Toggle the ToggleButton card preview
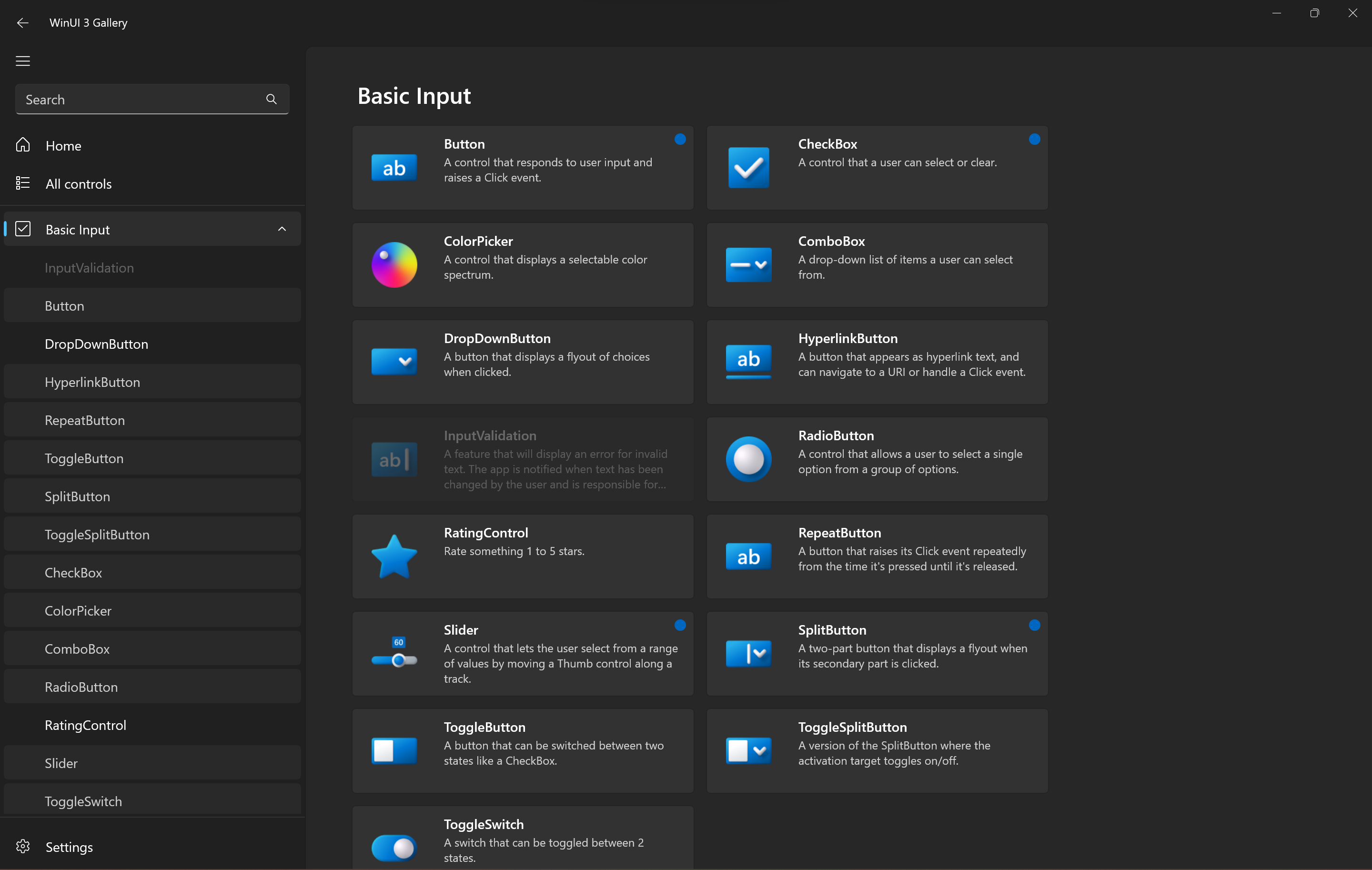 393,751
